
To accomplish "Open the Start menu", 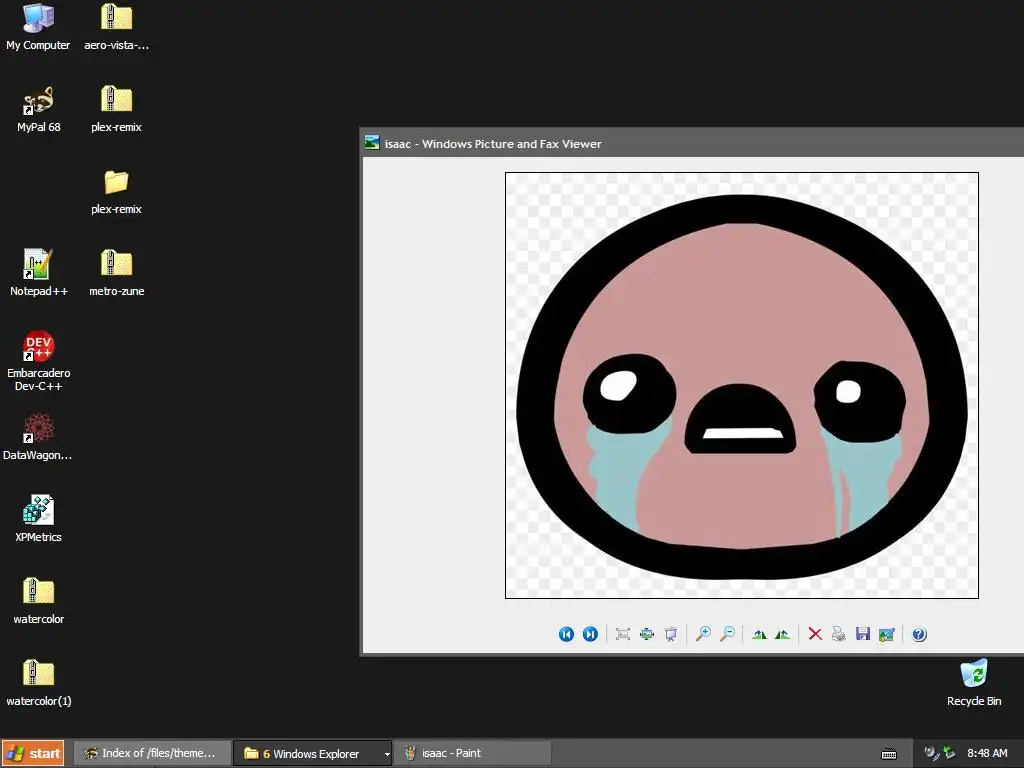I will click(x=33, y=753).
